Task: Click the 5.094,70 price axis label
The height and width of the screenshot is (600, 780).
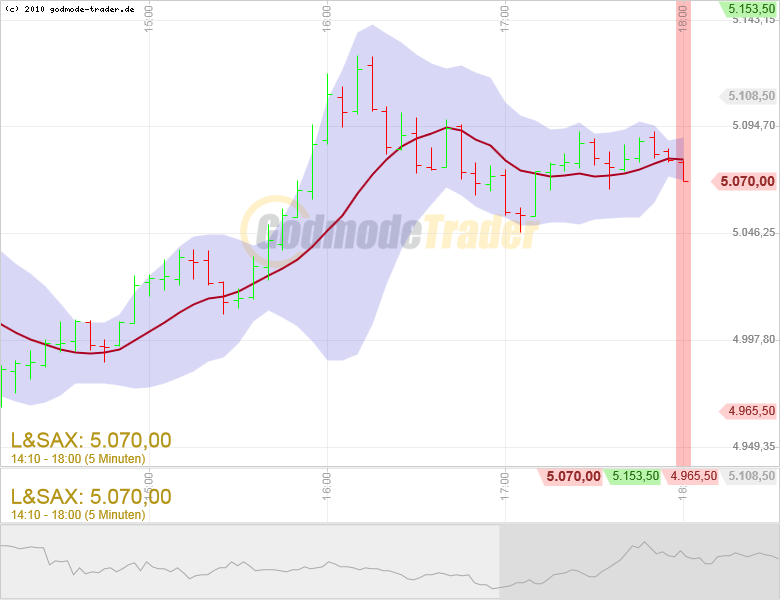Action: click(753, 125)
